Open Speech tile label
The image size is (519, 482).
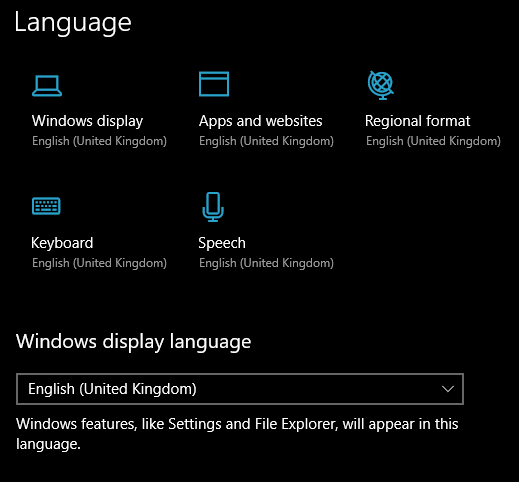point(222,243)
